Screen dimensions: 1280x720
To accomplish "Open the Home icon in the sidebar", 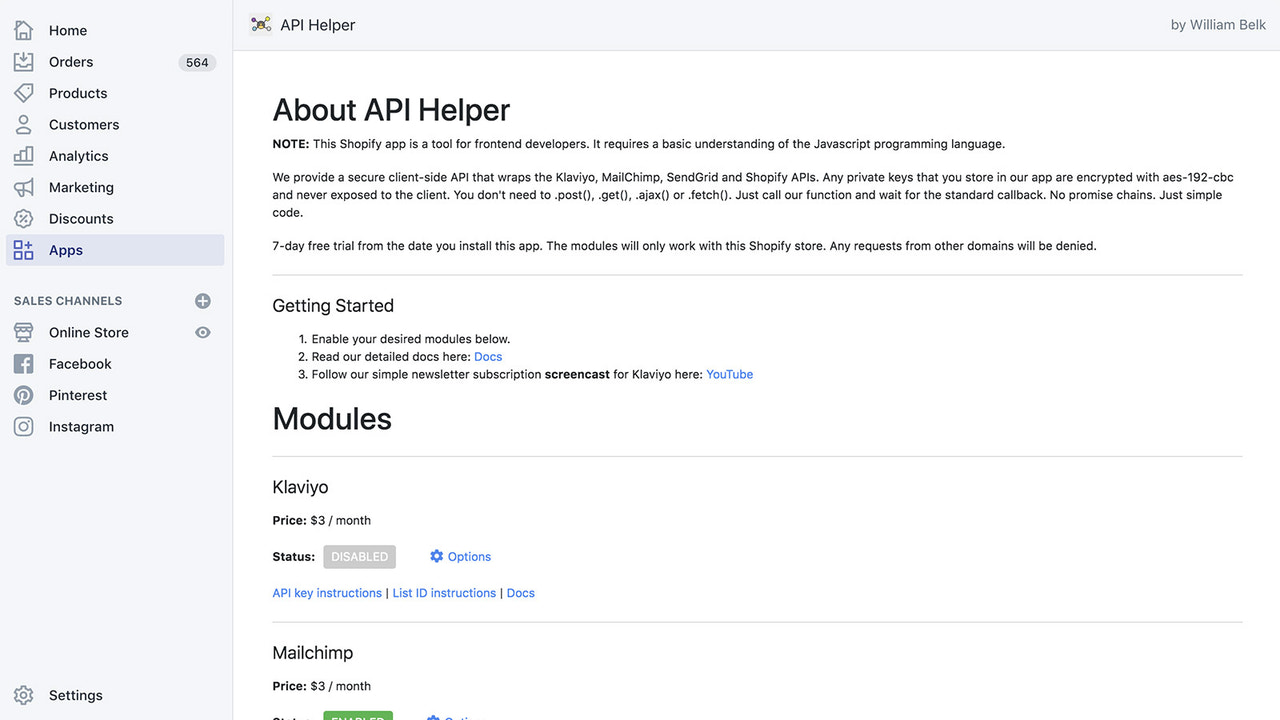I will point(22,30).
